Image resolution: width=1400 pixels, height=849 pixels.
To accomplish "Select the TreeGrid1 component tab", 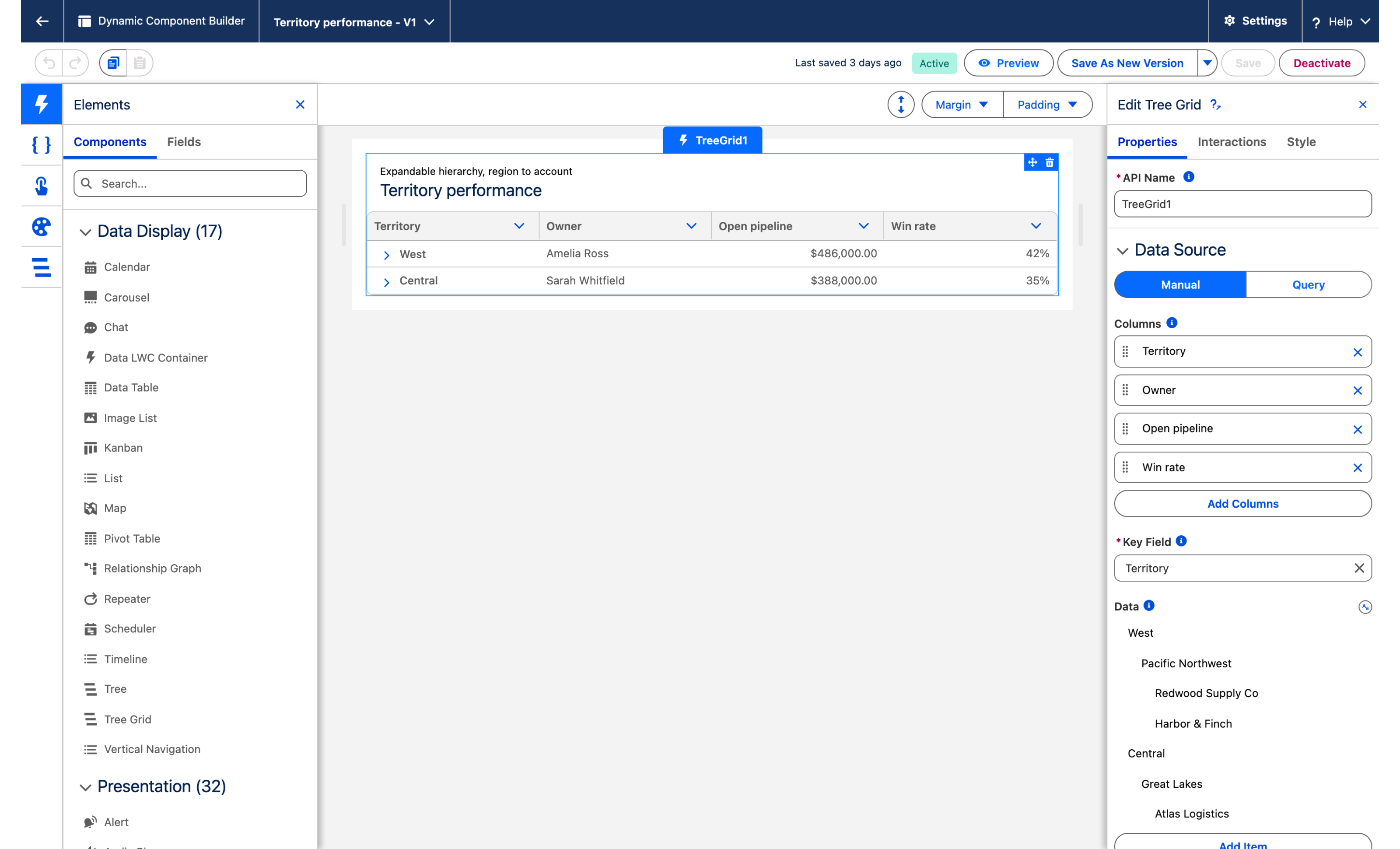I will 713,140.
